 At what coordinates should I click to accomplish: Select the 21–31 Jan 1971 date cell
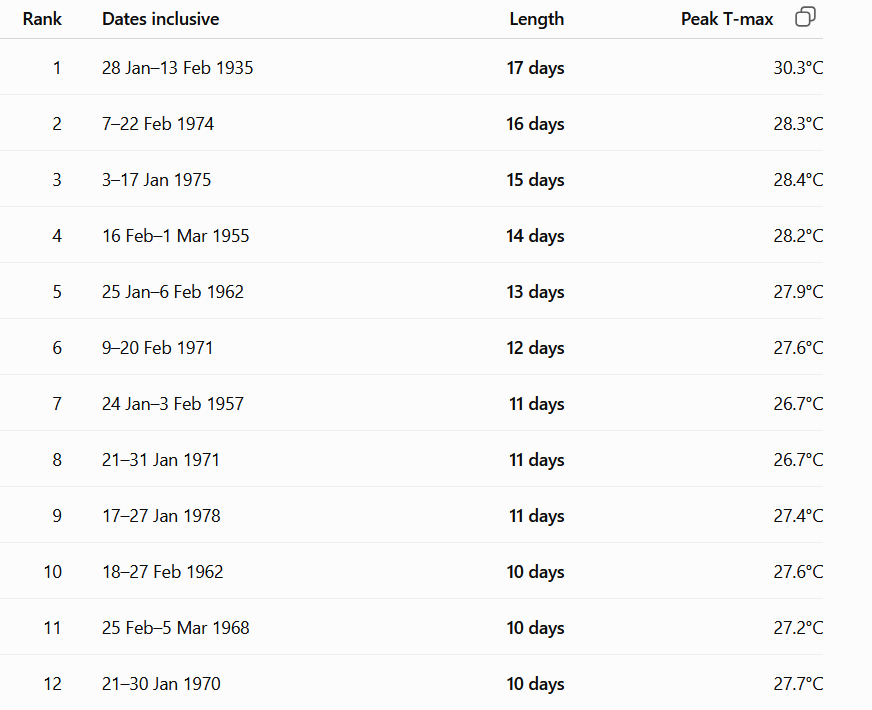[161, 460]
